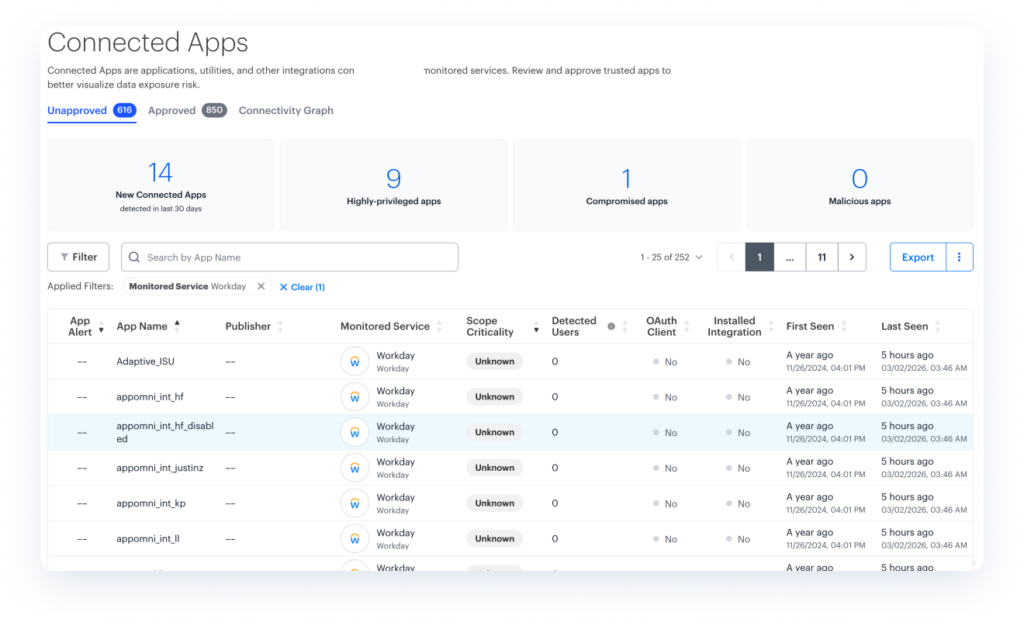
Task: Click the Workday logo in appomni_int_kp row
Action: pyautogui.click(x=354, y=503)
